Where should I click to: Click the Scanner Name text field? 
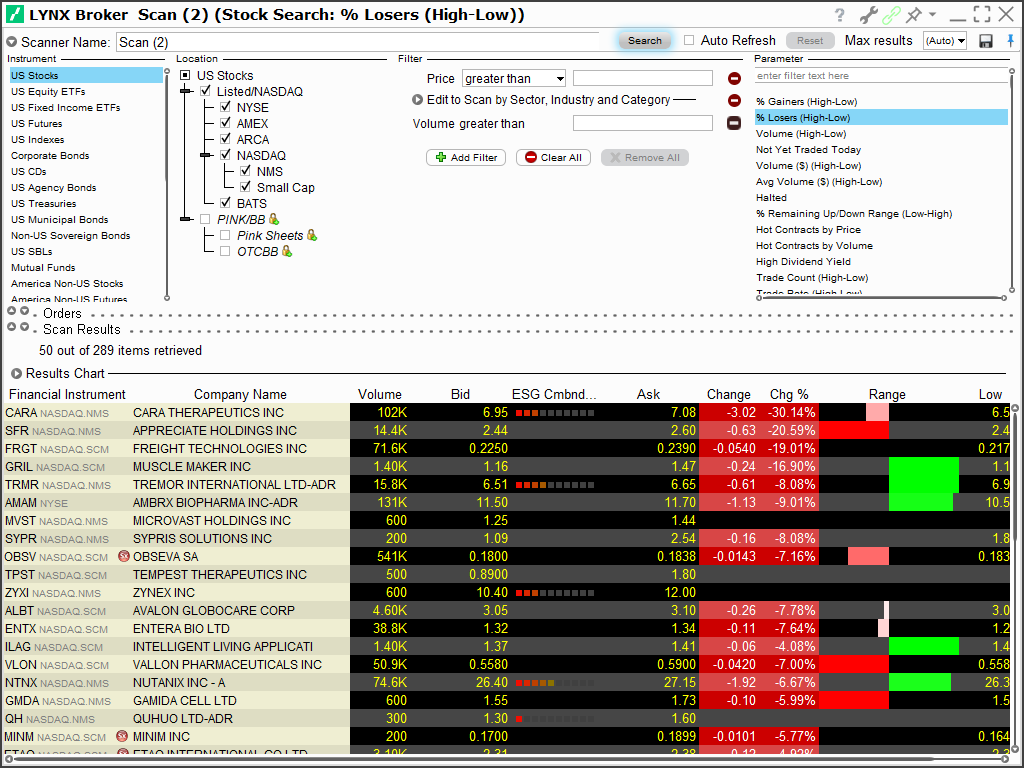(x=358, y=42)
